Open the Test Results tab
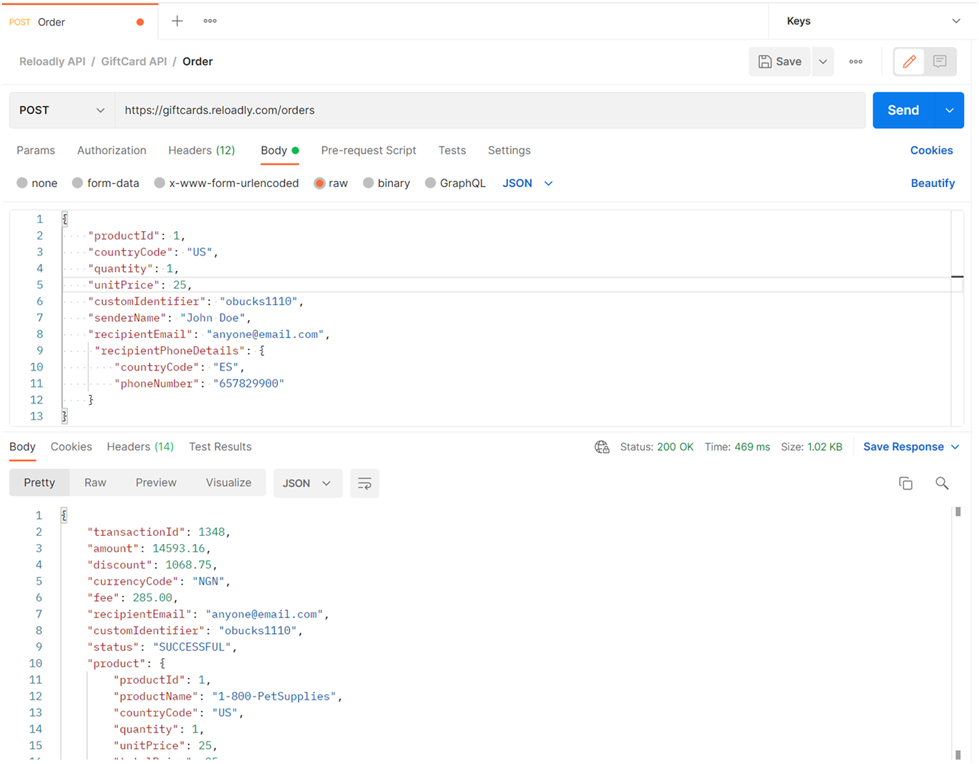 220,447
